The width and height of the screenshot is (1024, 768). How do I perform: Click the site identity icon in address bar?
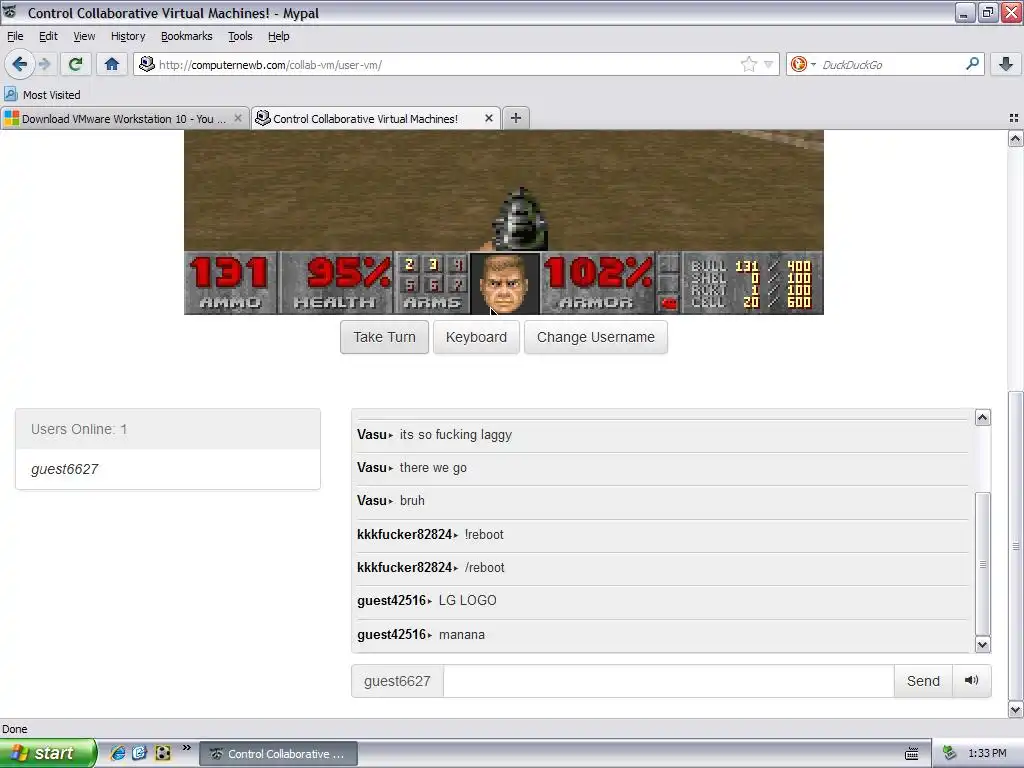[x=147, y=64]
